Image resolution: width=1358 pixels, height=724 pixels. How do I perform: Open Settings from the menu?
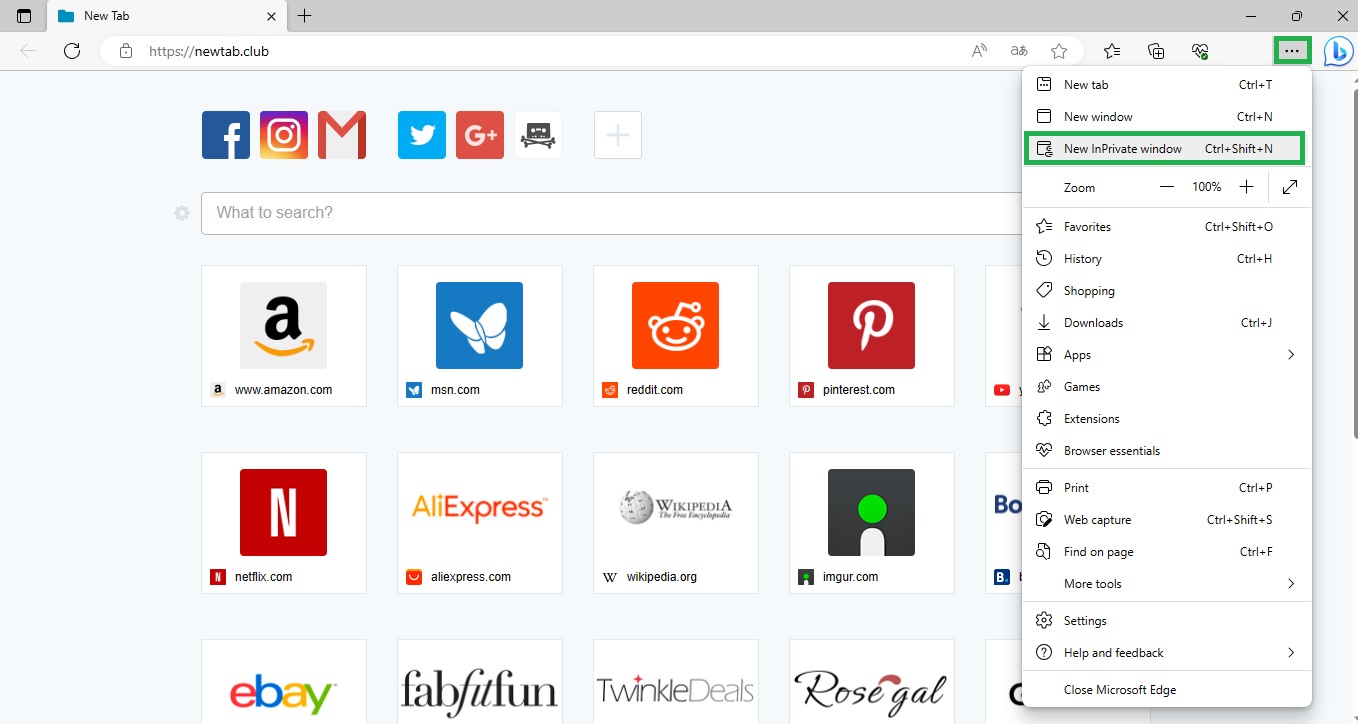(1167, 621)
